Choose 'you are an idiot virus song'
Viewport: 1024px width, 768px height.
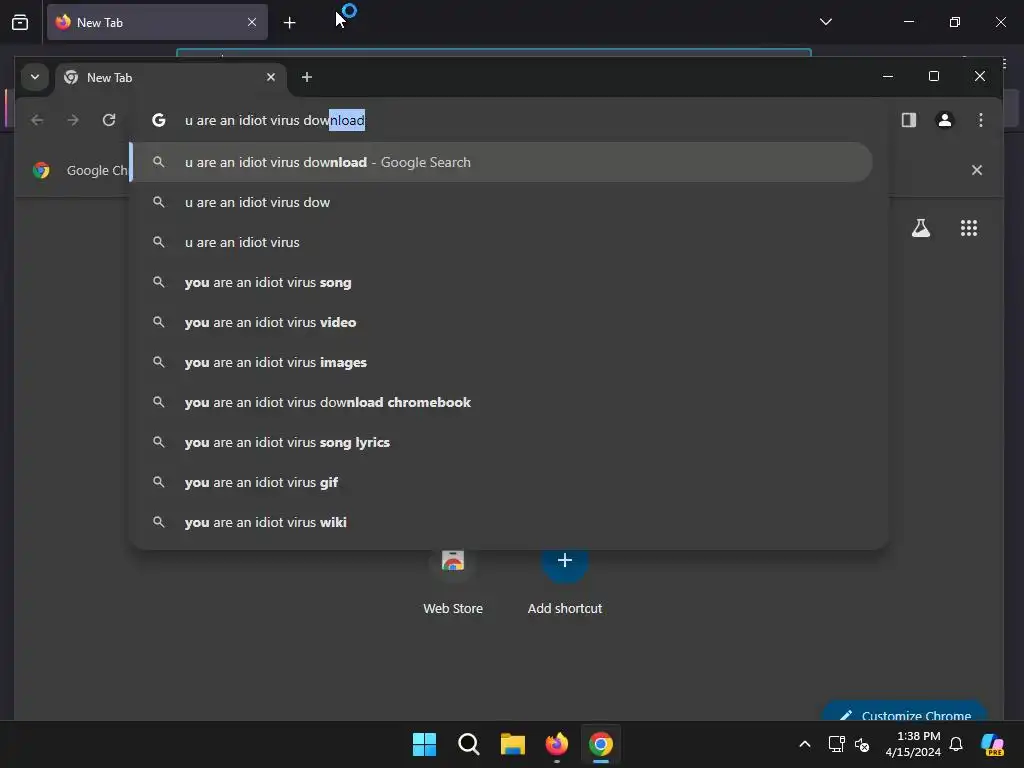[502, 282]
